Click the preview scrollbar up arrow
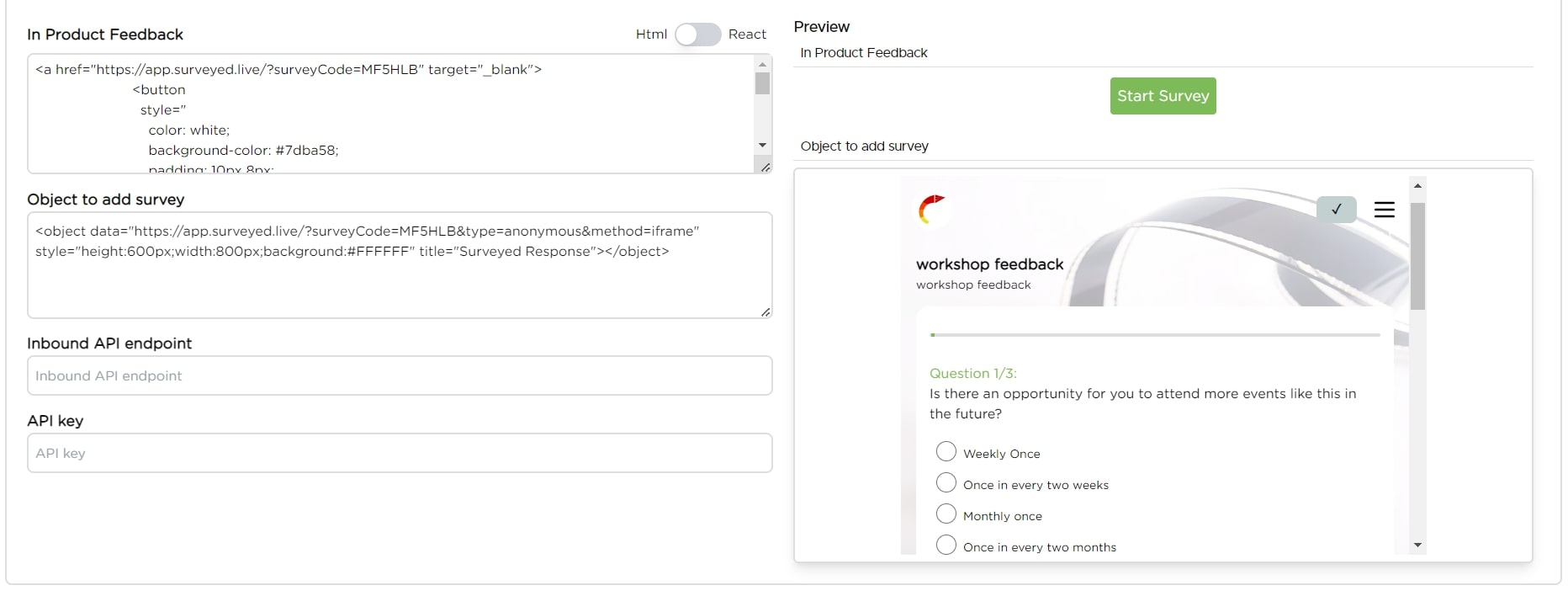The width and height of the screenshot is (1568, 596). (x=1417, y=186)
